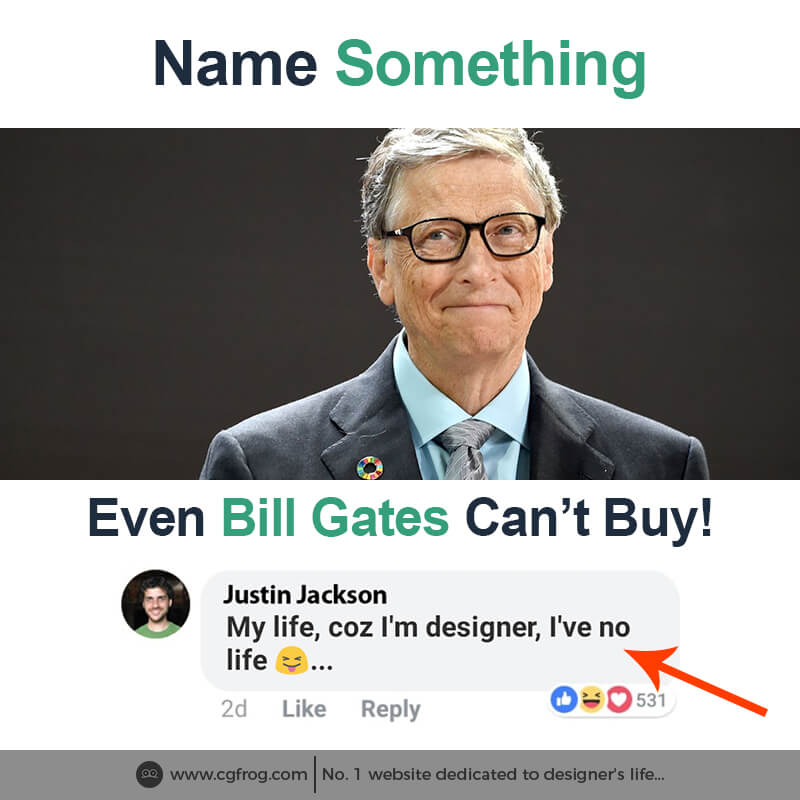Image resolution: width=800 pixels, height=800 pixels.
Task: Click the "Can't Buy!" caption text
Action: [589, 519]
